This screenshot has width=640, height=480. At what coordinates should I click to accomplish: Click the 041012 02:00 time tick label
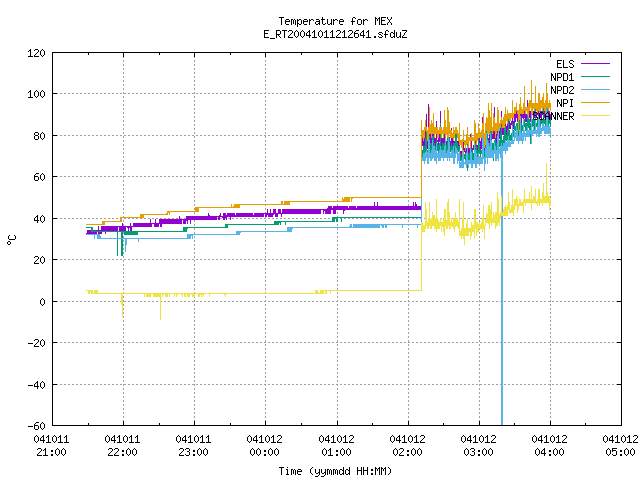coord(407,446)
